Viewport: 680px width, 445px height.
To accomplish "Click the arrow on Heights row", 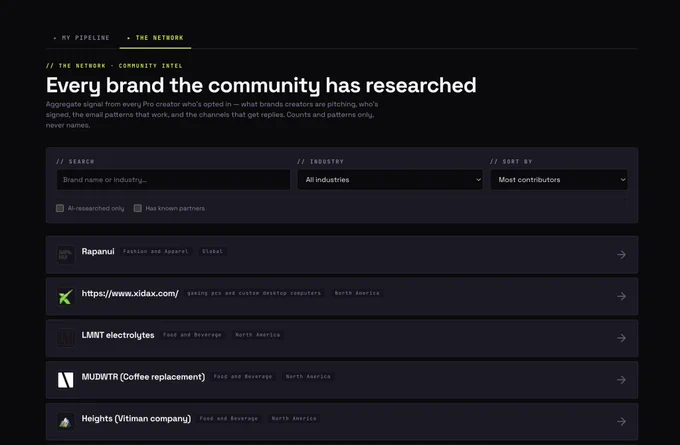I will click(x=621, y=422).
